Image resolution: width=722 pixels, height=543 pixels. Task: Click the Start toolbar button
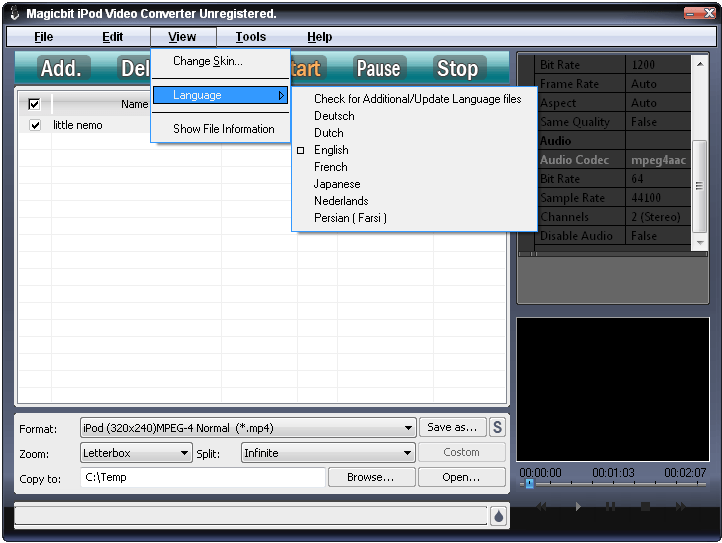pyautogui.click(x=308, y=68)
